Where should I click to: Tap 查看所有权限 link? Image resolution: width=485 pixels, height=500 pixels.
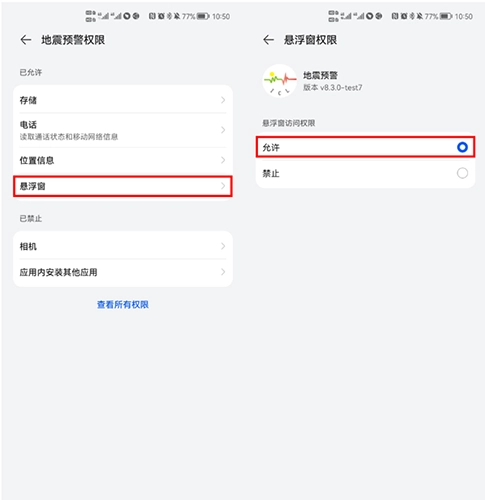pos(123,304)
